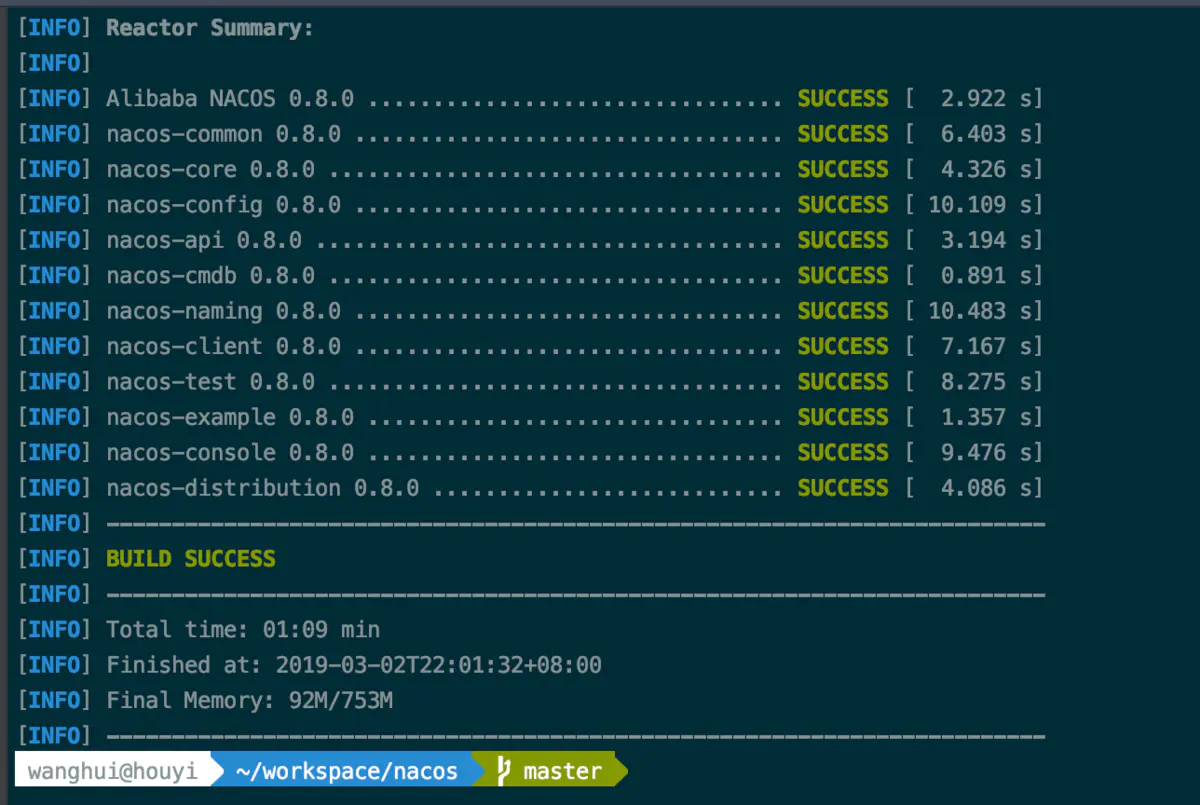Click the [INFO] tag on BUILD SUCCESS line

click(x=55, y=559)
